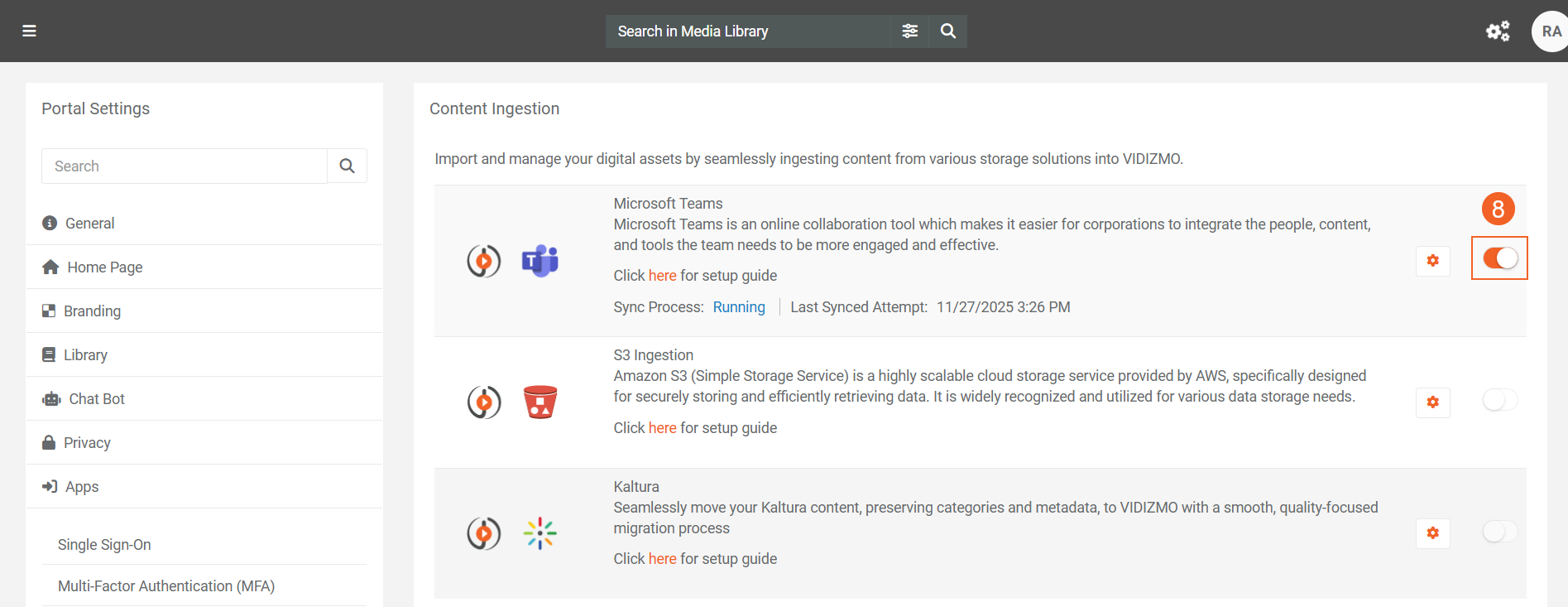Click 'here' link for Kaltura setup guide
The width and height of the screenshot is (1568, 607).
[x=662, y=559]
